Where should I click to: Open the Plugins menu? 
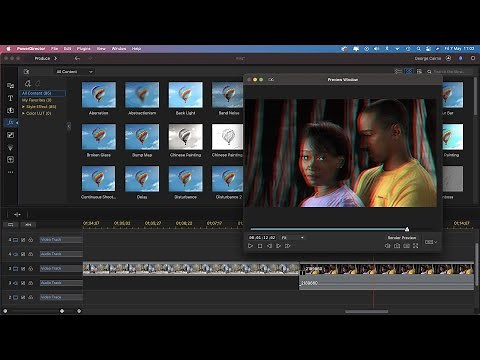pyautogui.click(x=83, y=49)
